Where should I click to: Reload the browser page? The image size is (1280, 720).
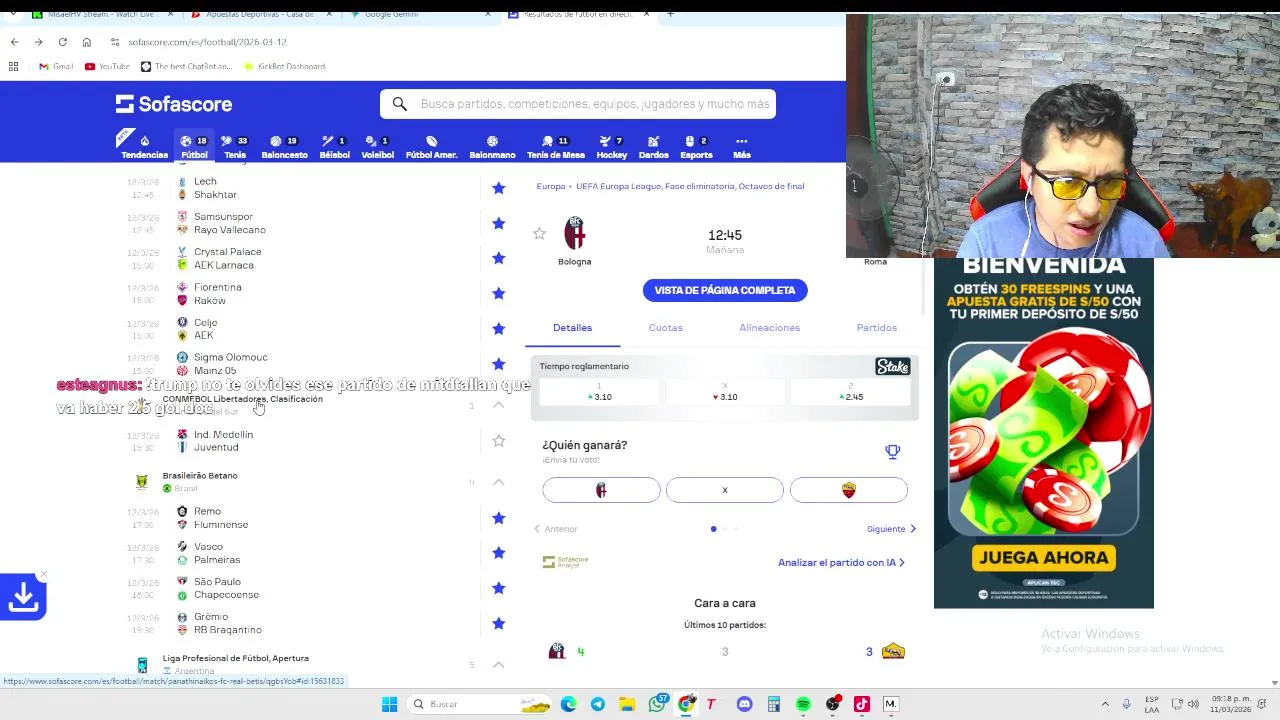[62, 42]
